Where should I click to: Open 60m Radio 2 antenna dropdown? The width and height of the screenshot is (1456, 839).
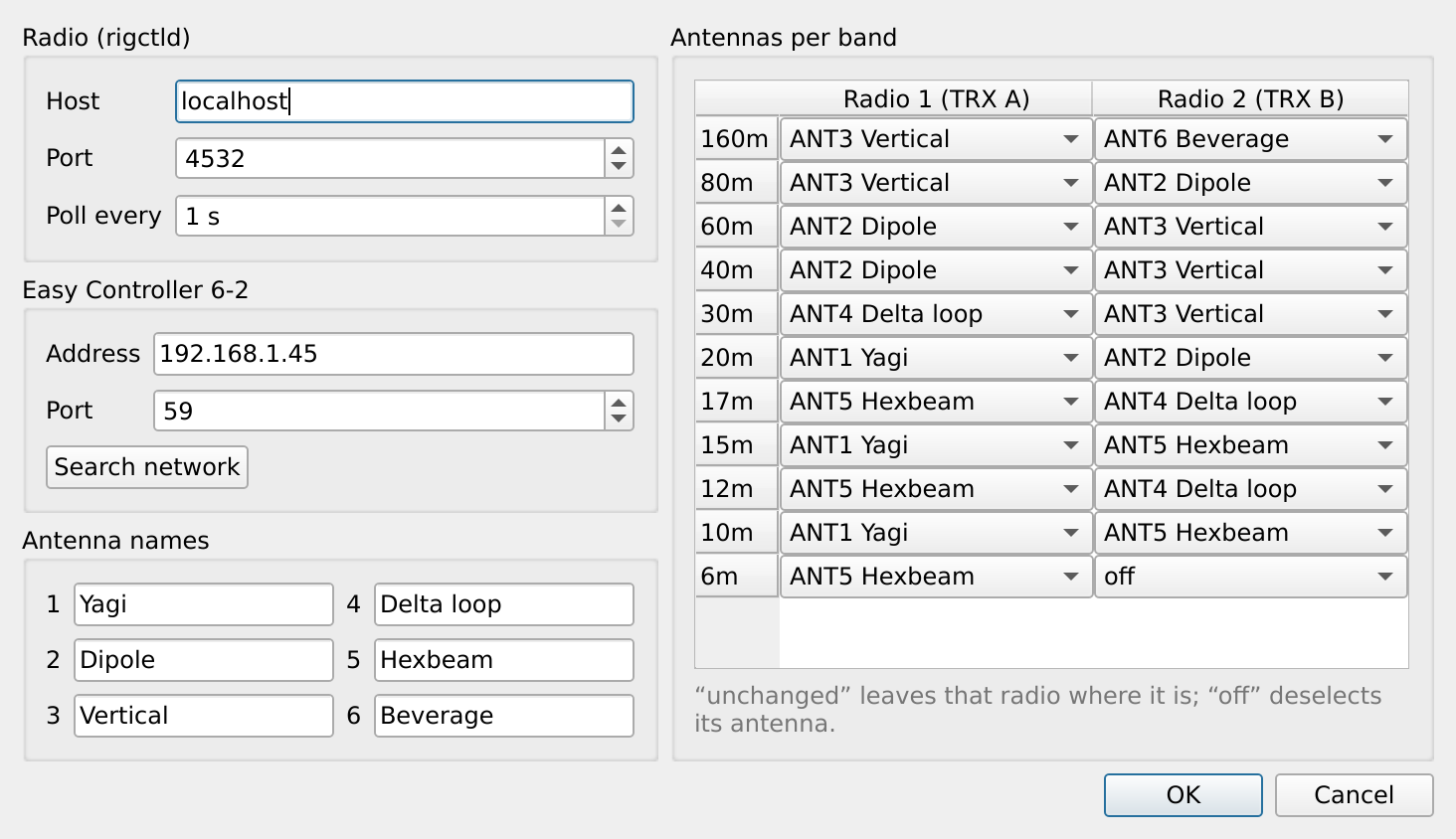[x=1250, y=227]
